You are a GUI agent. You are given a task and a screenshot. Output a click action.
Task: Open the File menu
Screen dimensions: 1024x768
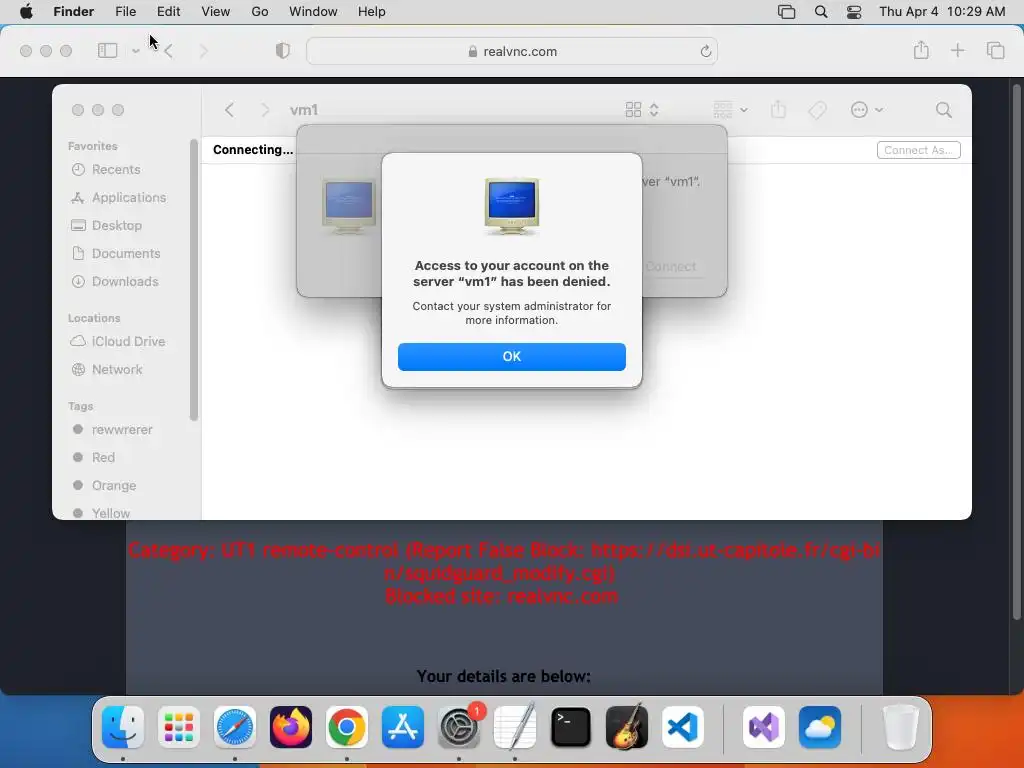125,12
